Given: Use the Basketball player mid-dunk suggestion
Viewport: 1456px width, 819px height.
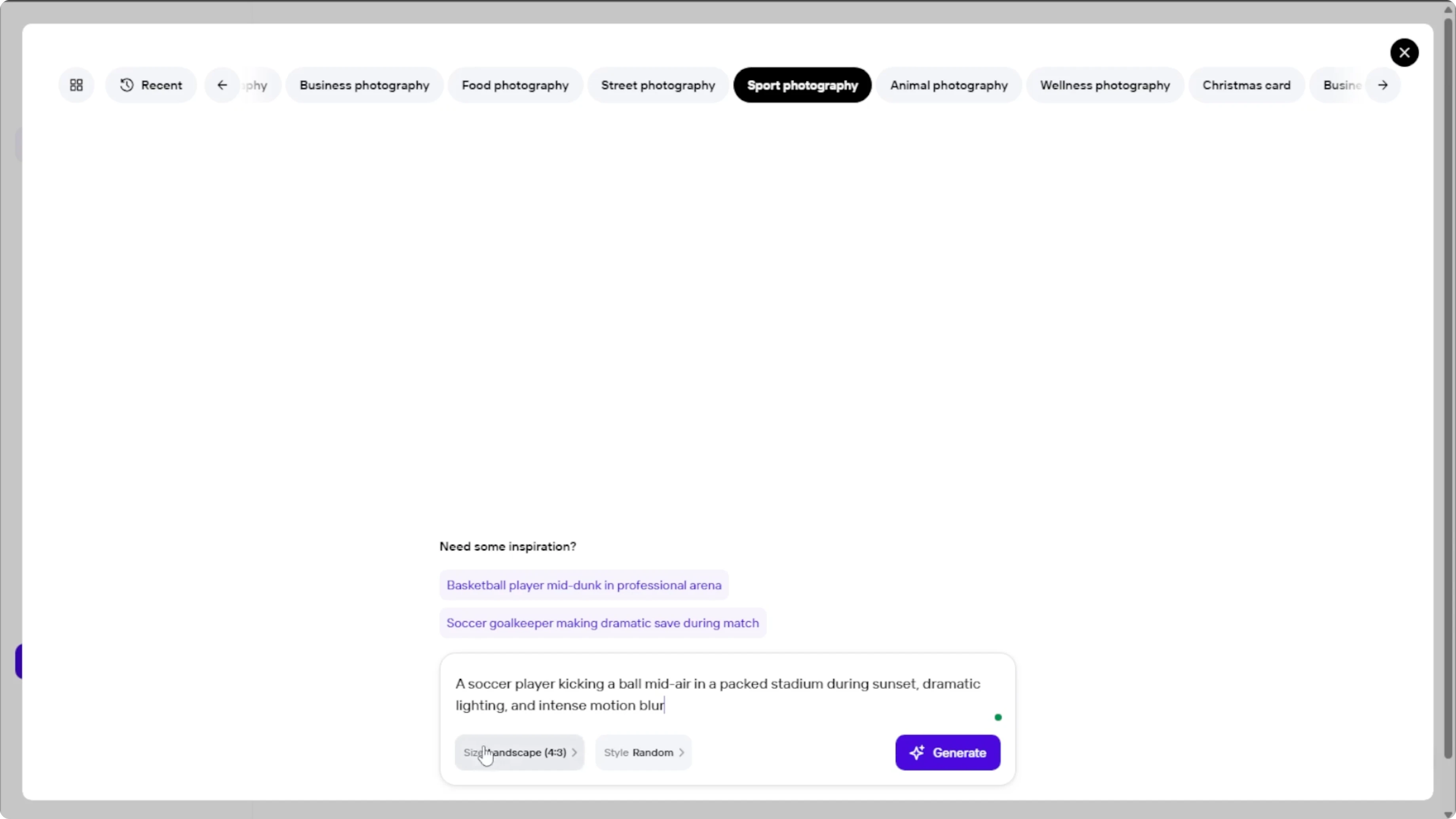Looking at the screenshot, I should click(584, 585).
